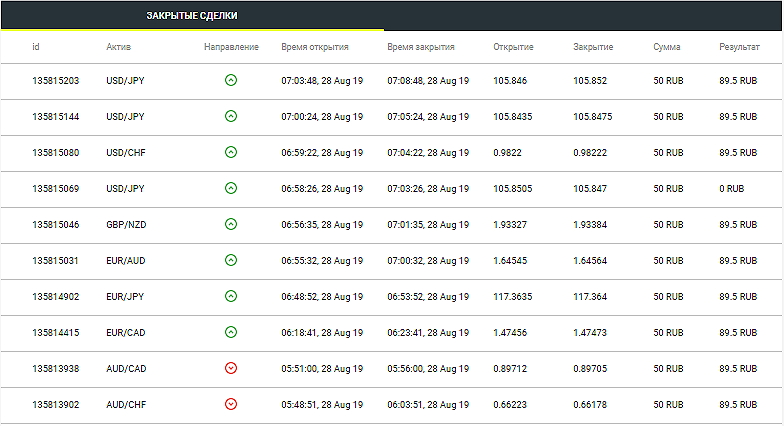This screenshot has width=784, height=426.
Task: Click the Результат column header
Action: 739,46
